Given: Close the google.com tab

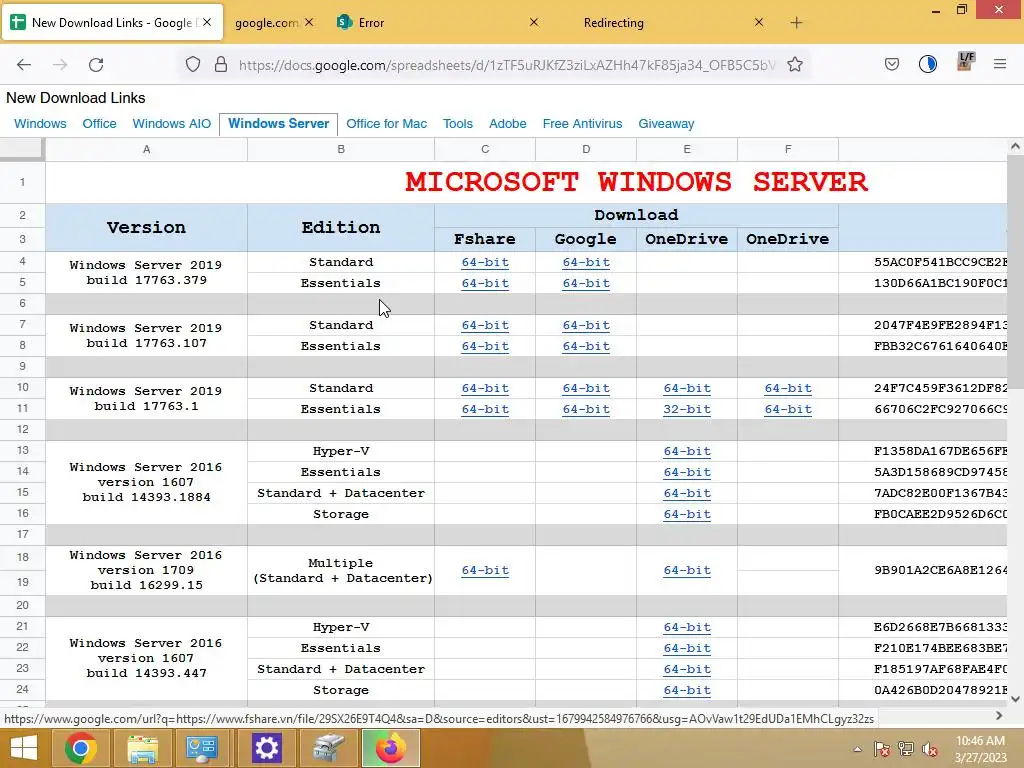Looking at the screenshot, I should tap(309, 22).
